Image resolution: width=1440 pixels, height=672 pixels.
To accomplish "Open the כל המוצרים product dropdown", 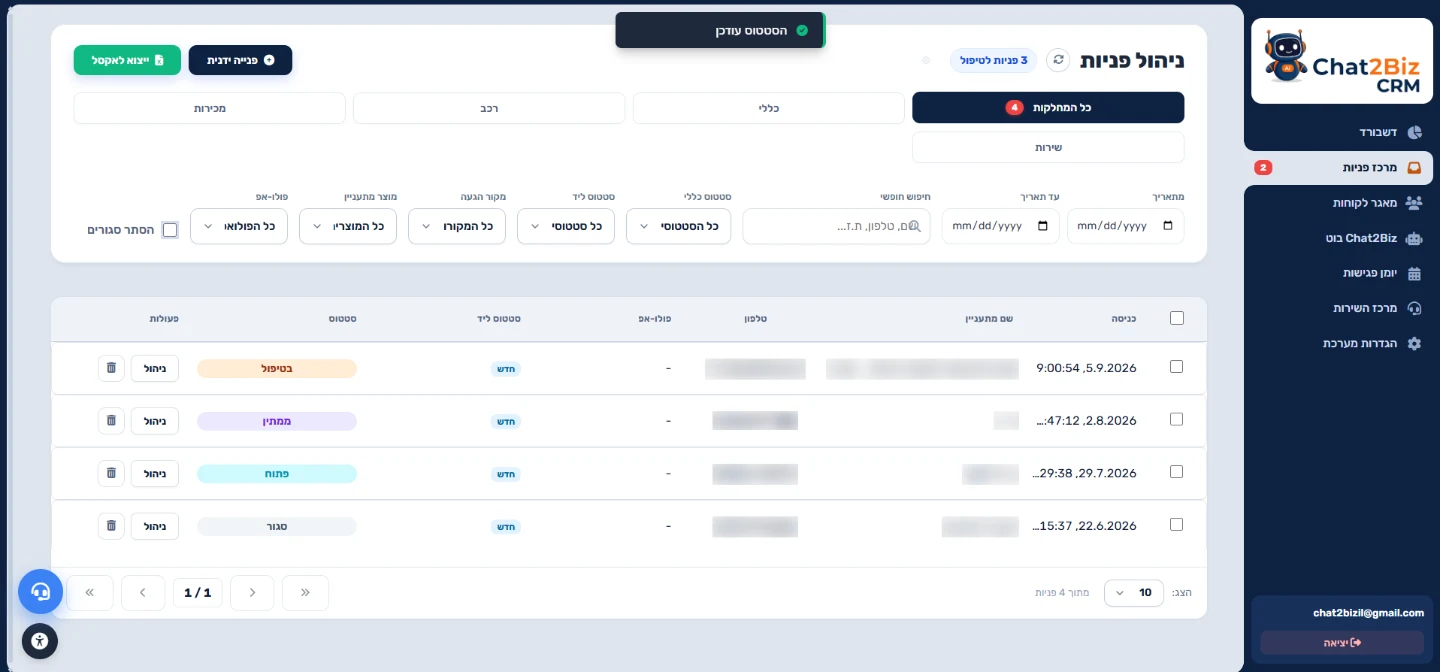I will 348,226.
